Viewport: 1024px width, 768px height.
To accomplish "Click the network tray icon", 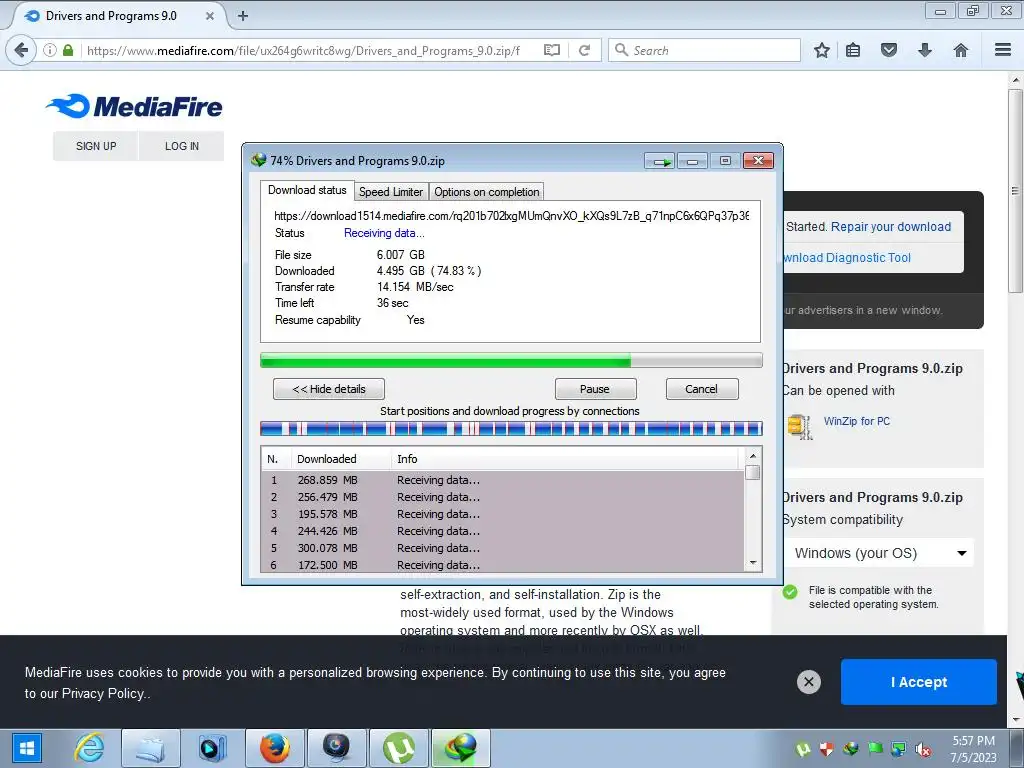I will click(899, 749).
